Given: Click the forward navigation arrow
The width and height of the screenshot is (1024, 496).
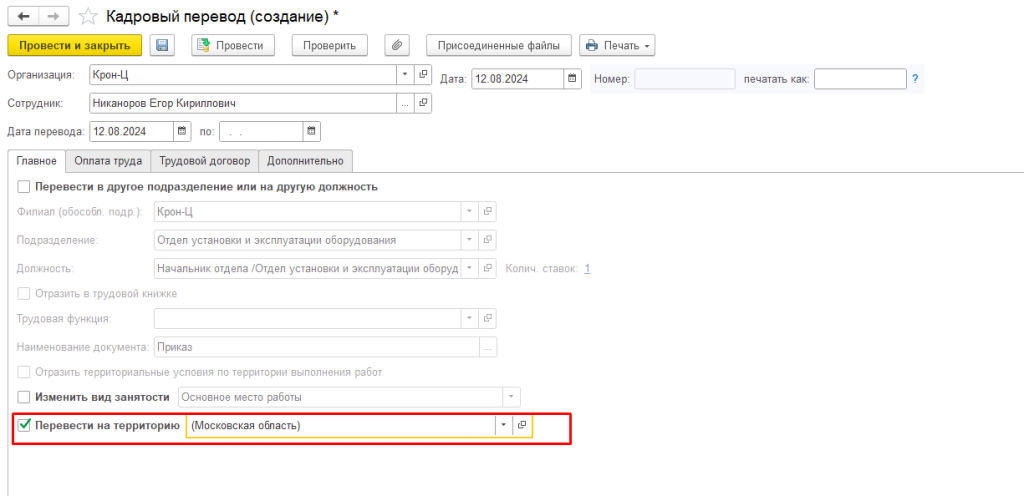Looking at the screenshot, I should click(52, 16).
